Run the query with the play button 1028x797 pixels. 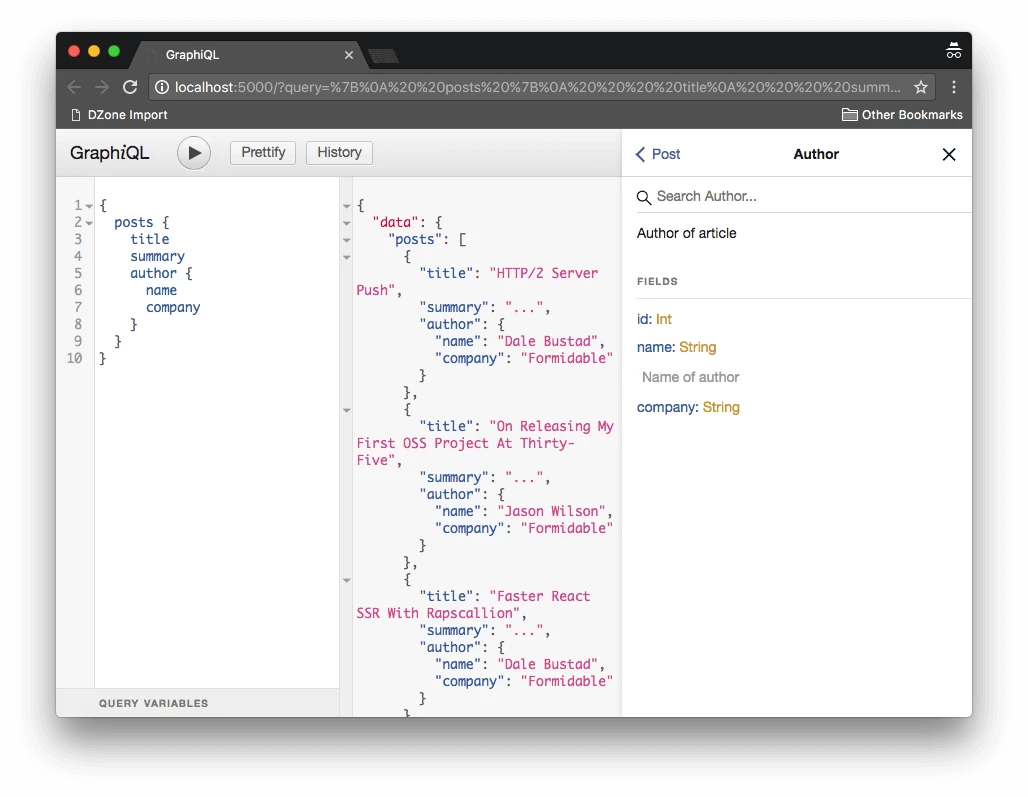193,153
